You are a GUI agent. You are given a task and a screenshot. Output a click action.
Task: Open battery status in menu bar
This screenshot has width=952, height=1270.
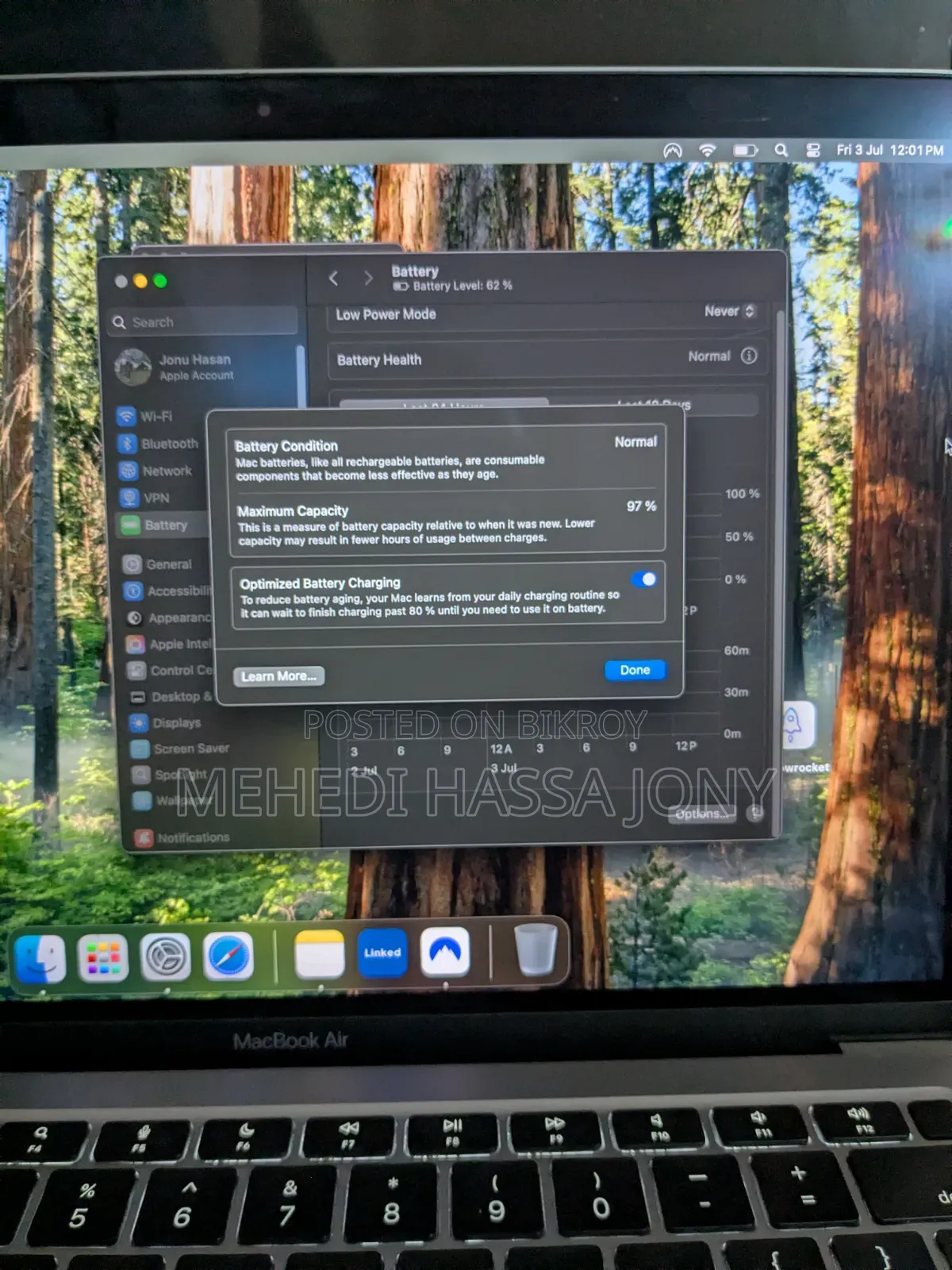point(745,150)
